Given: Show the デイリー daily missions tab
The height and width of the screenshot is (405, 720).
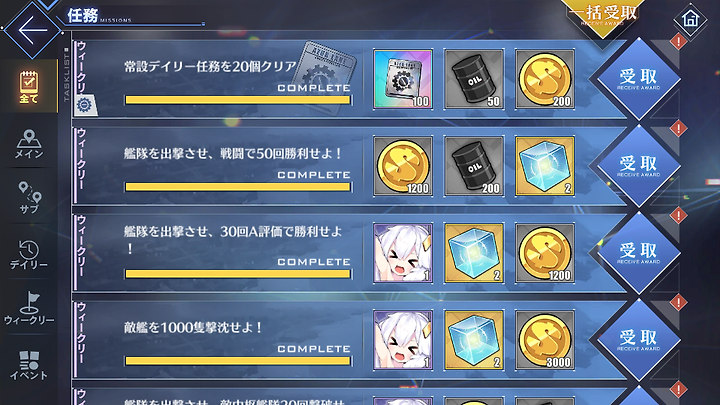Looking at the screenshot, I should coord(28,254).
